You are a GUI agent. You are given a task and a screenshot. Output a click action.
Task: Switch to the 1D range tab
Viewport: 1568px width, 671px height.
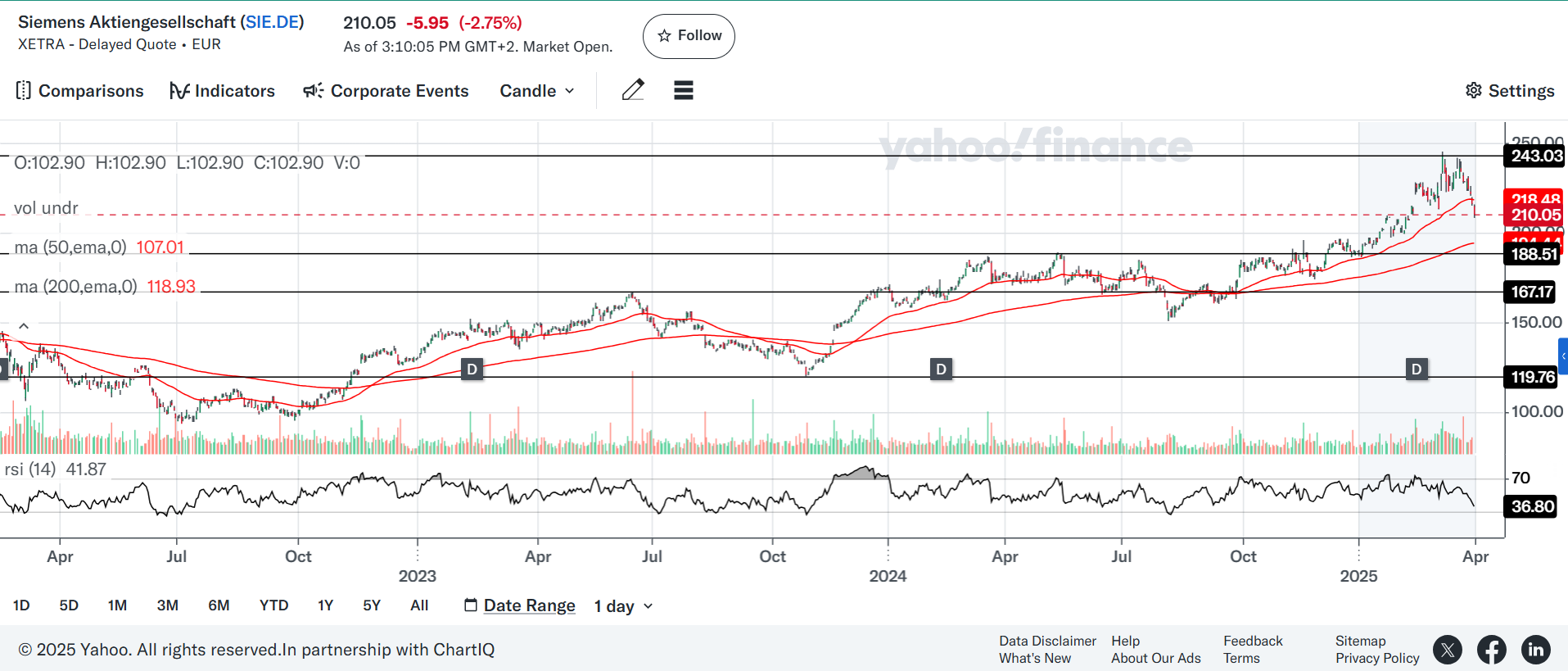[x=21, y=605]
